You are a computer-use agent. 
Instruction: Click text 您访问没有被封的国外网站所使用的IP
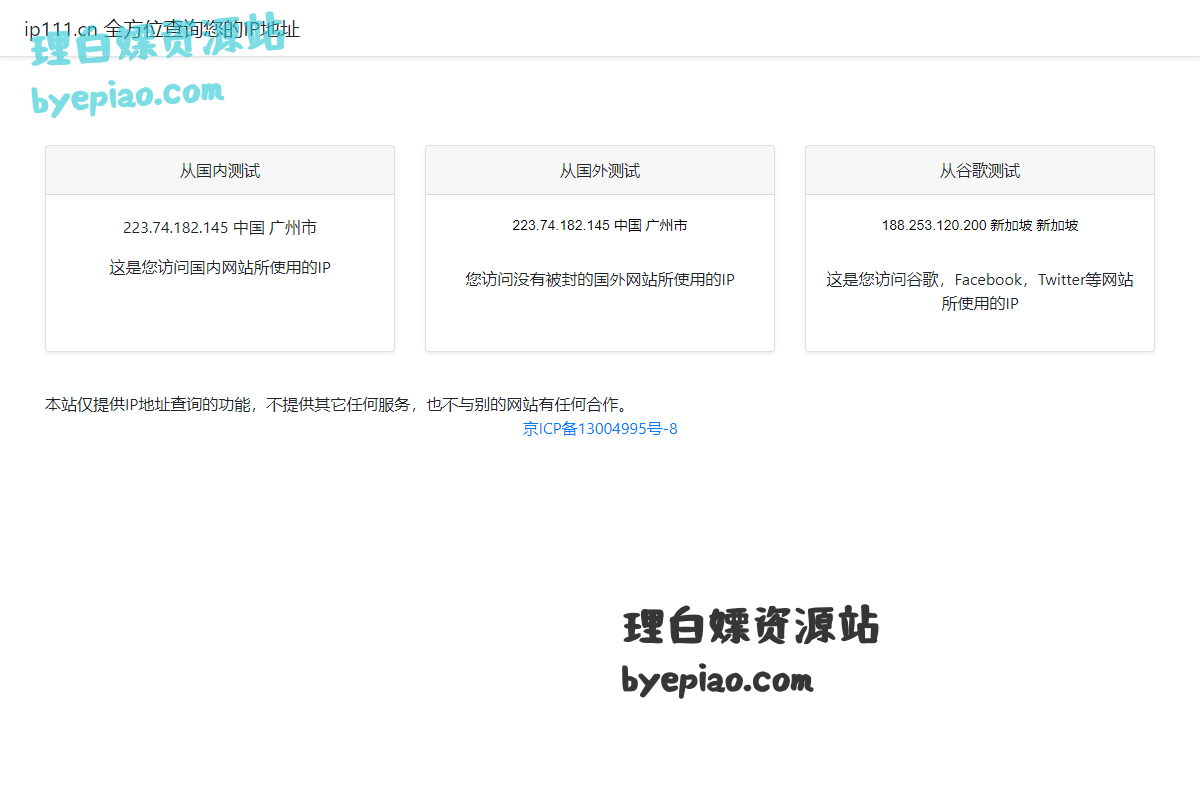click(600, 280)
